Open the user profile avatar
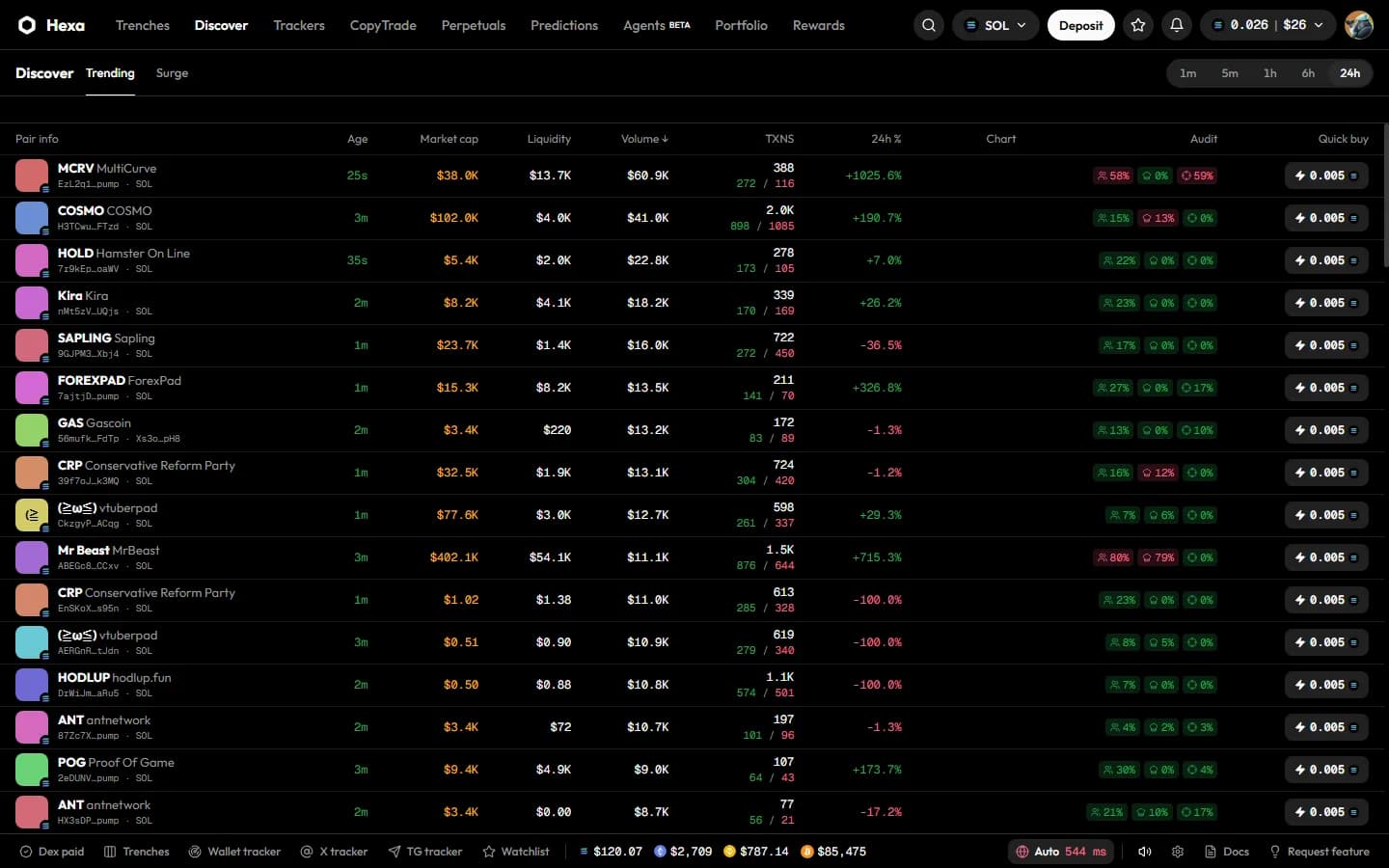This screenshot has height=868, width=1389. (1359, 25)
